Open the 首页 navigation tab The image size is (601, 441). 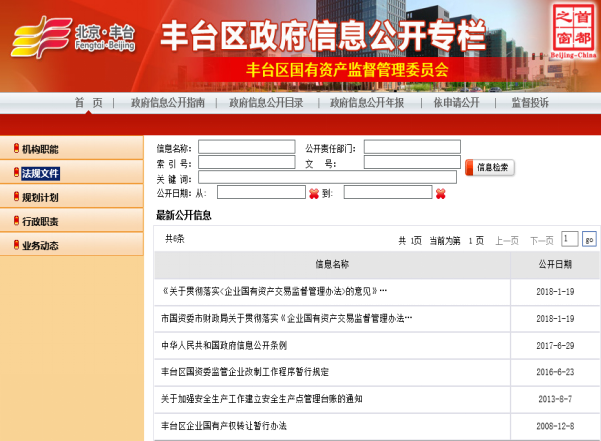(x=88, y=103)
